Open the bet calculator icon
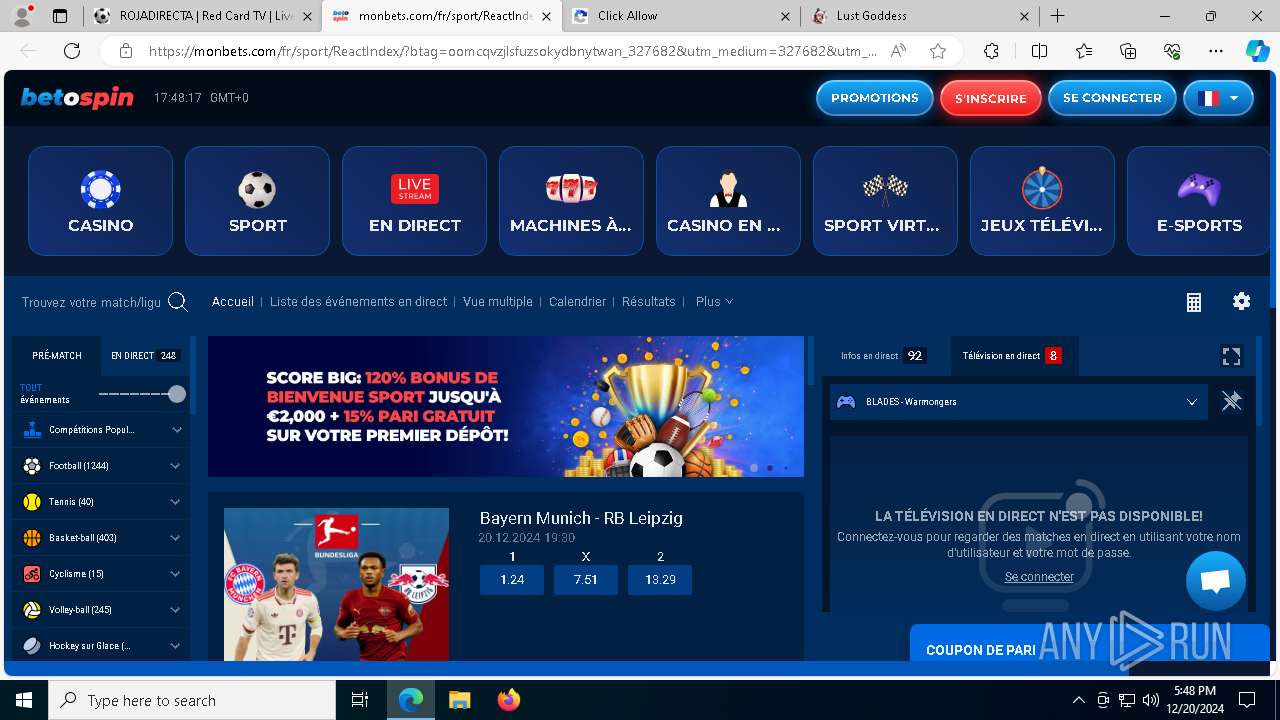This screenshot has width=1280, height=720. coord(1194,302)
